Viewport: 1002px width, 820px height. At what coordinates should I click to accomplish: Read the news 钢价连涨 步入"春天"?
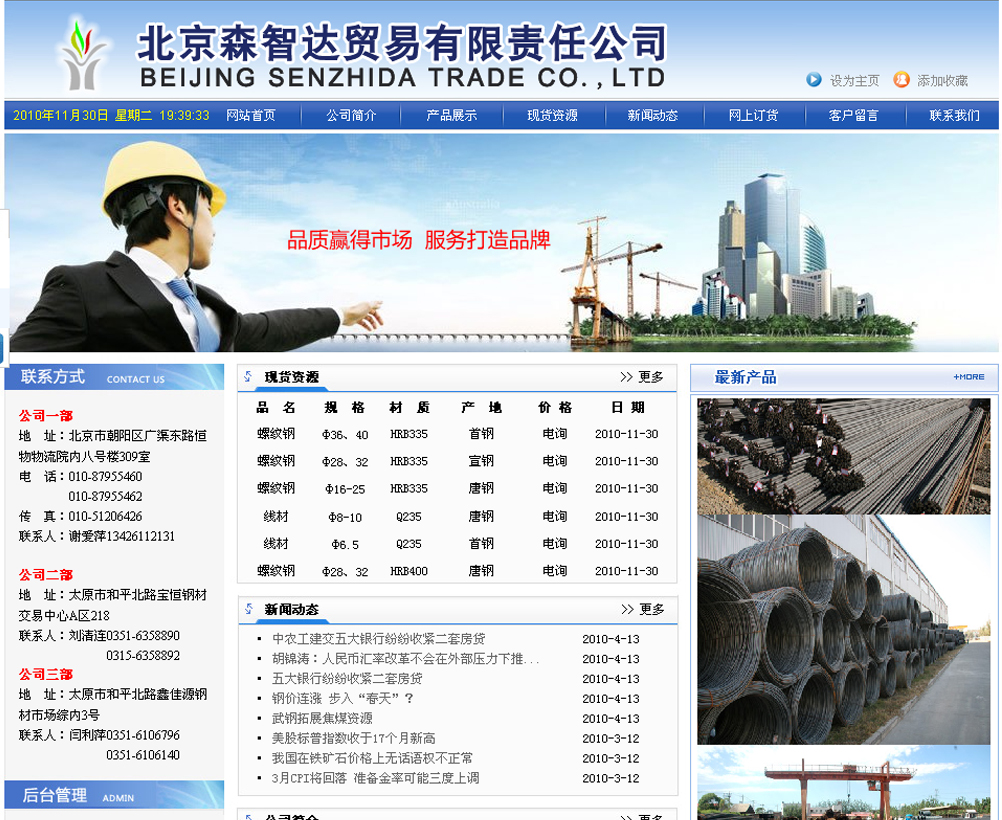342,699
